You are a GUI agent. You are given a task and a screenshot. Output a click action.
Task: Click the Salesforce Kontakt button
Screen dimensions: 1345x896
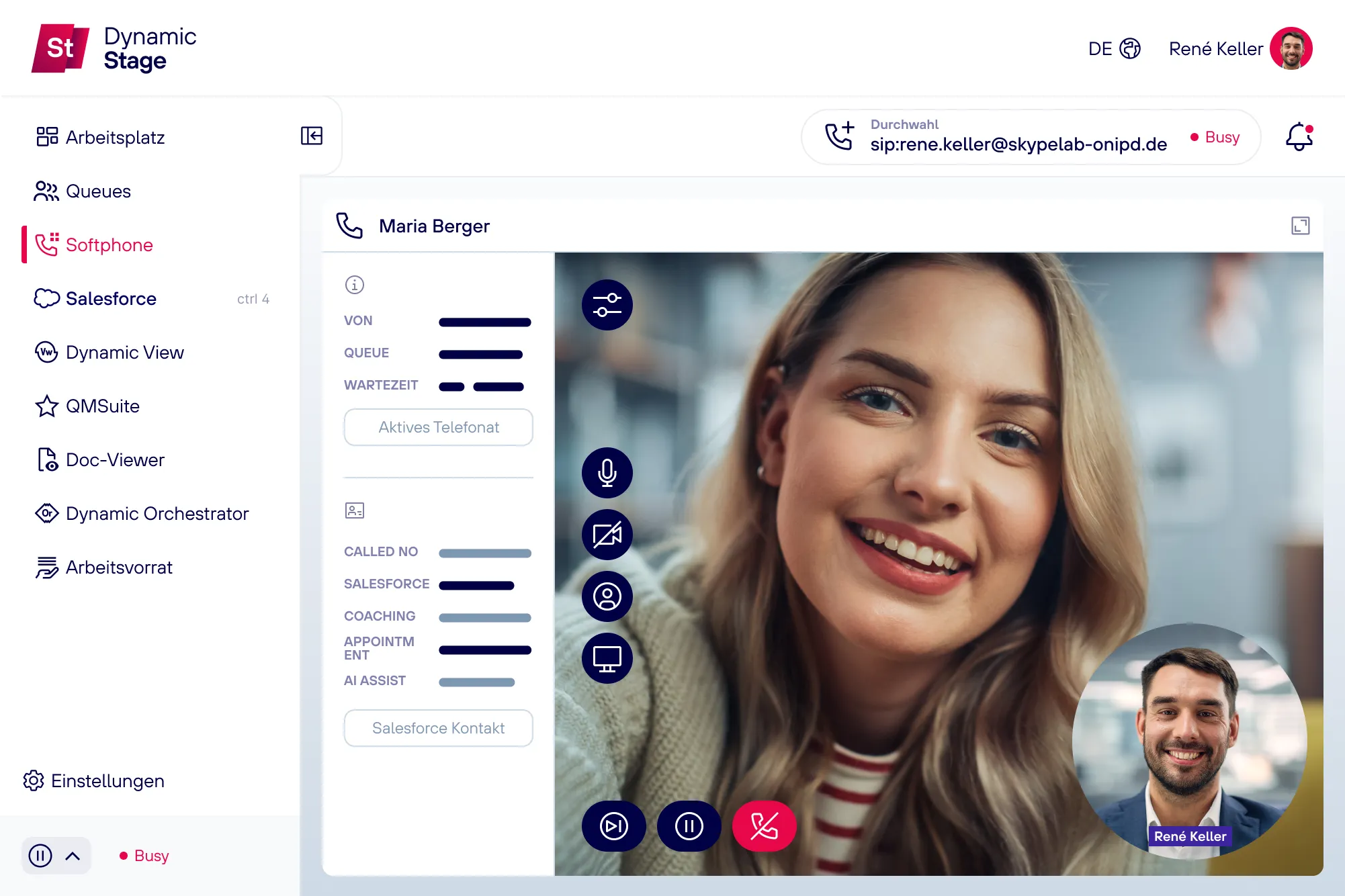(439, 728)
